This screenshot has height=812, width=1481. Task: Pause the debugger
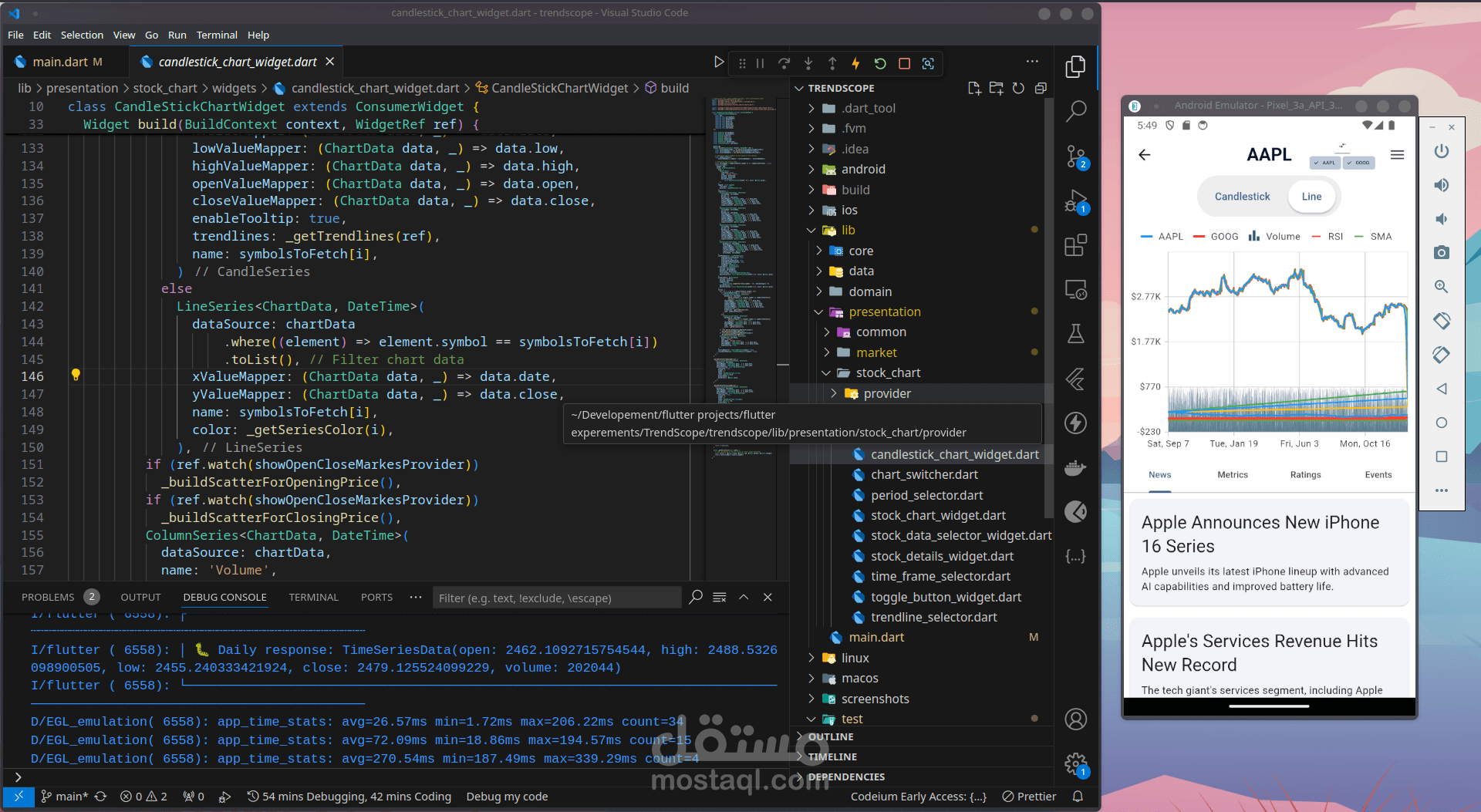point(760,63)
